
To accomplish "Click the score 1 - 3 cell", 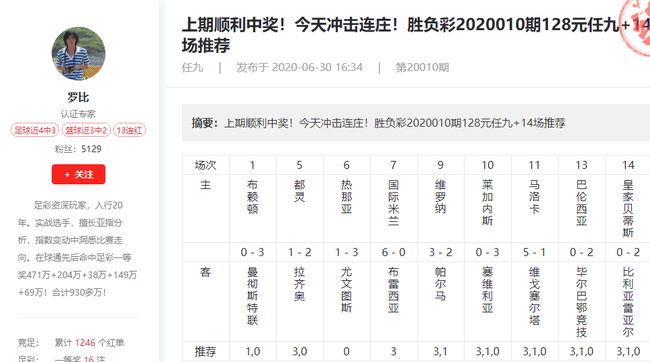I will pos(347,252).
